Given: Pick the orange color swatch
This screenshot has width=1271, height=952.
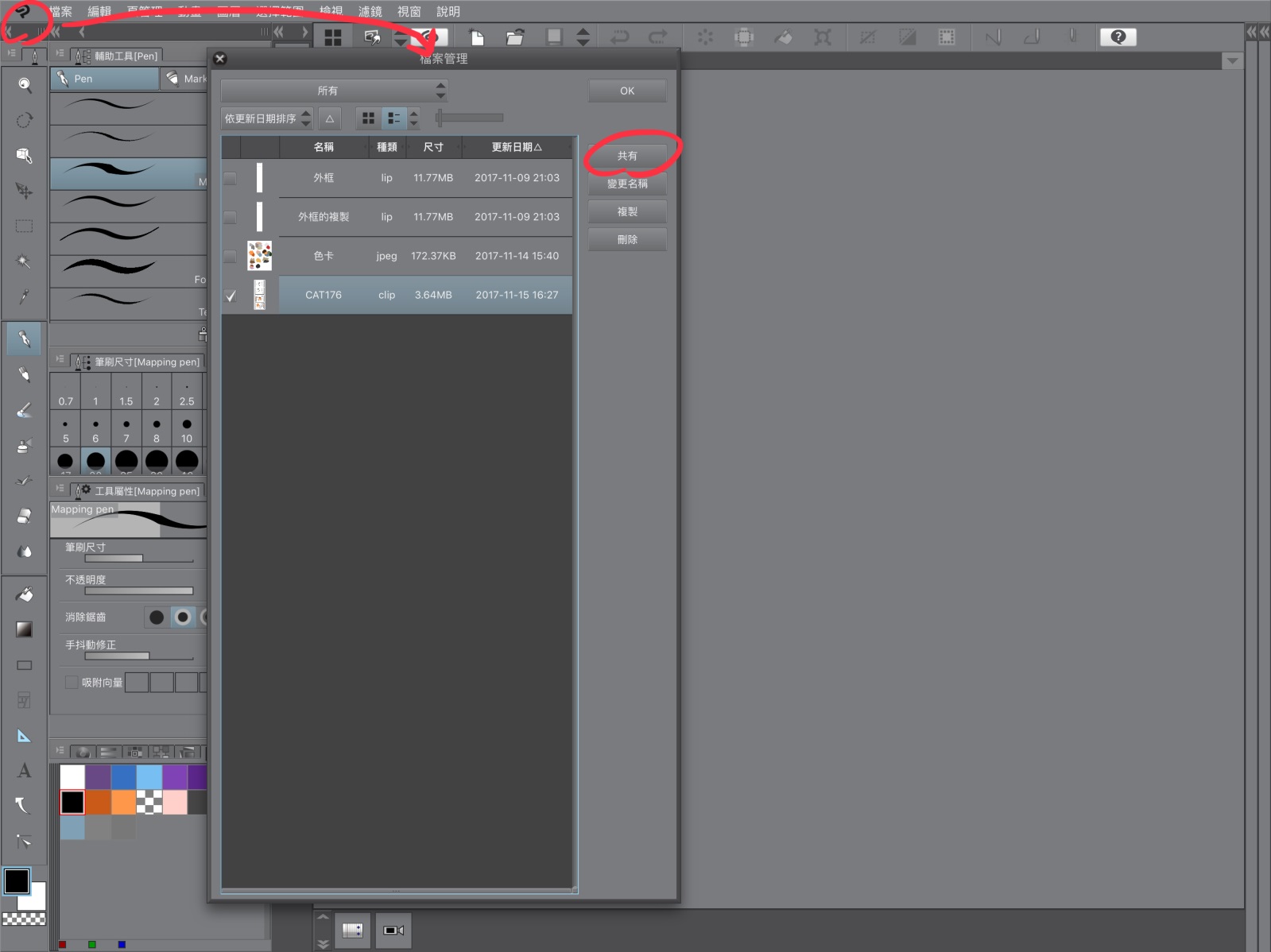Looking at the screenshot, I should [124, 803].
